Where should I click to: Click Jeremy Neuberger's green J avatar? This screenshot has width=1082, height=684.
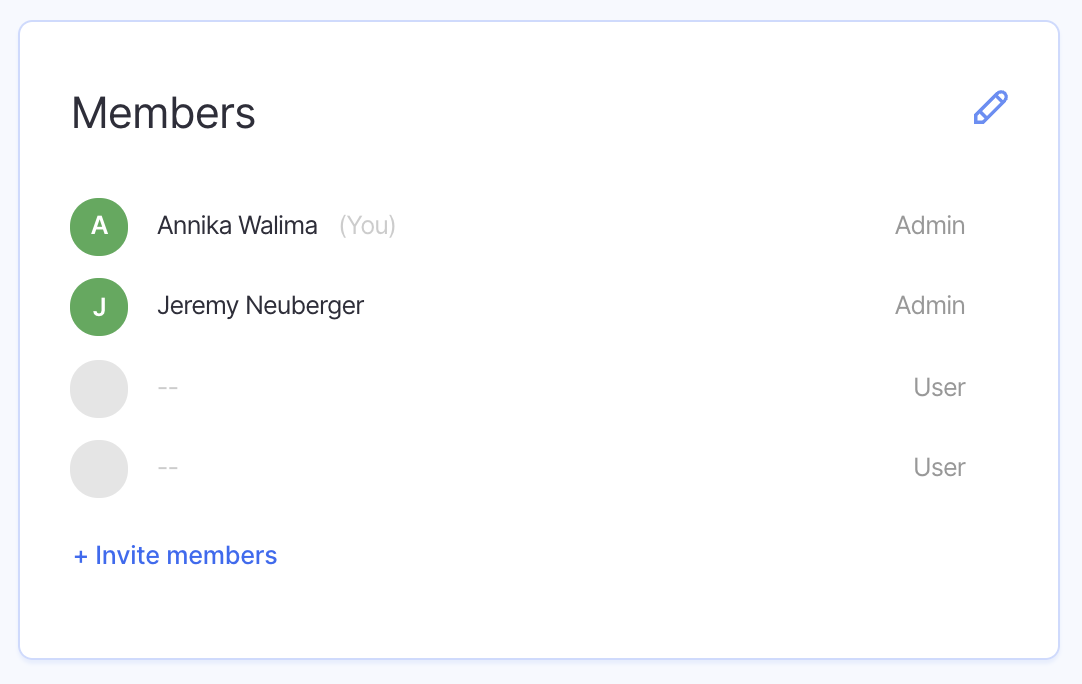point(99,306)
